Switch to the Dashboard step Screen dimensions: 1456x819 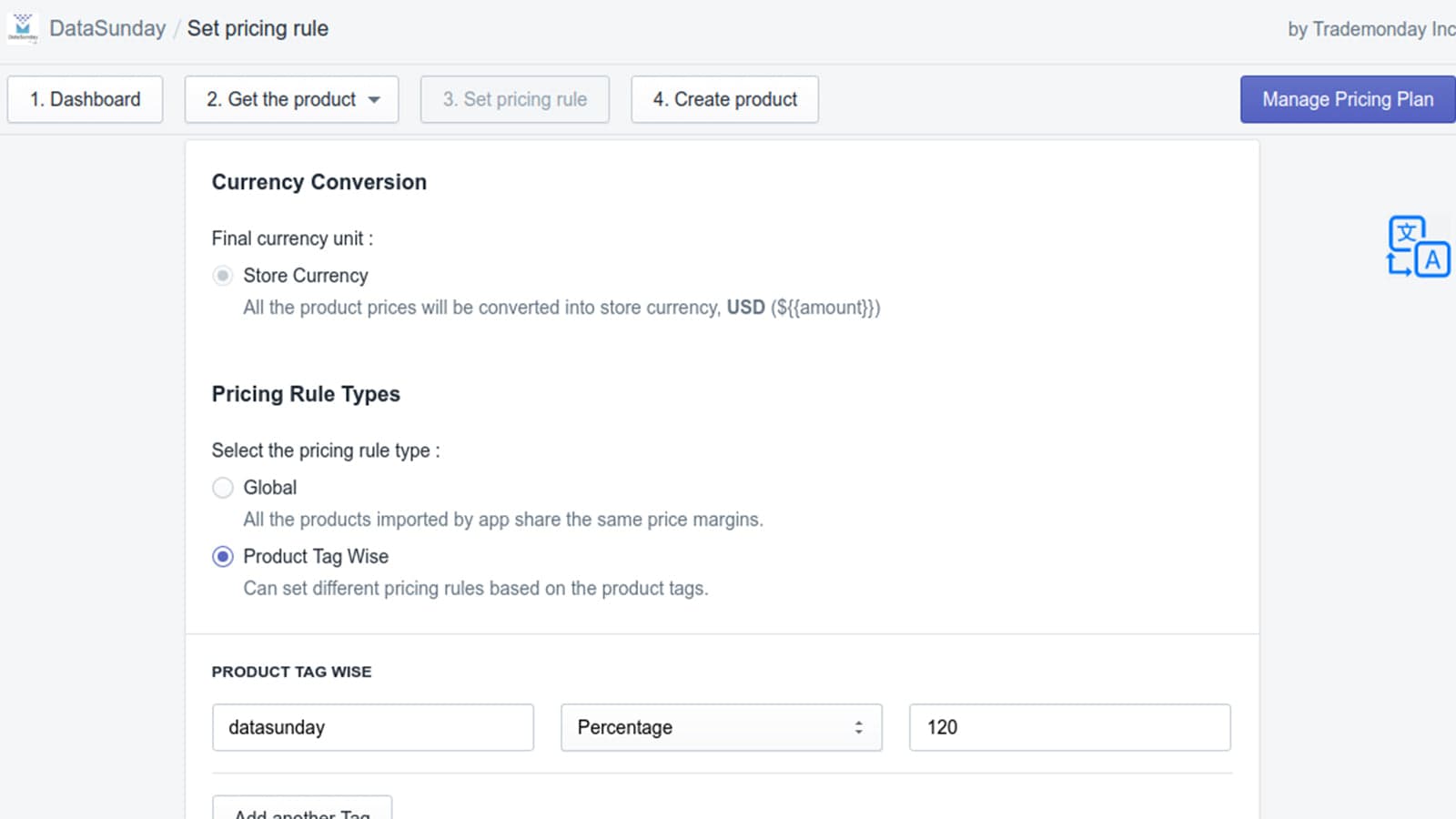[85, 99]
